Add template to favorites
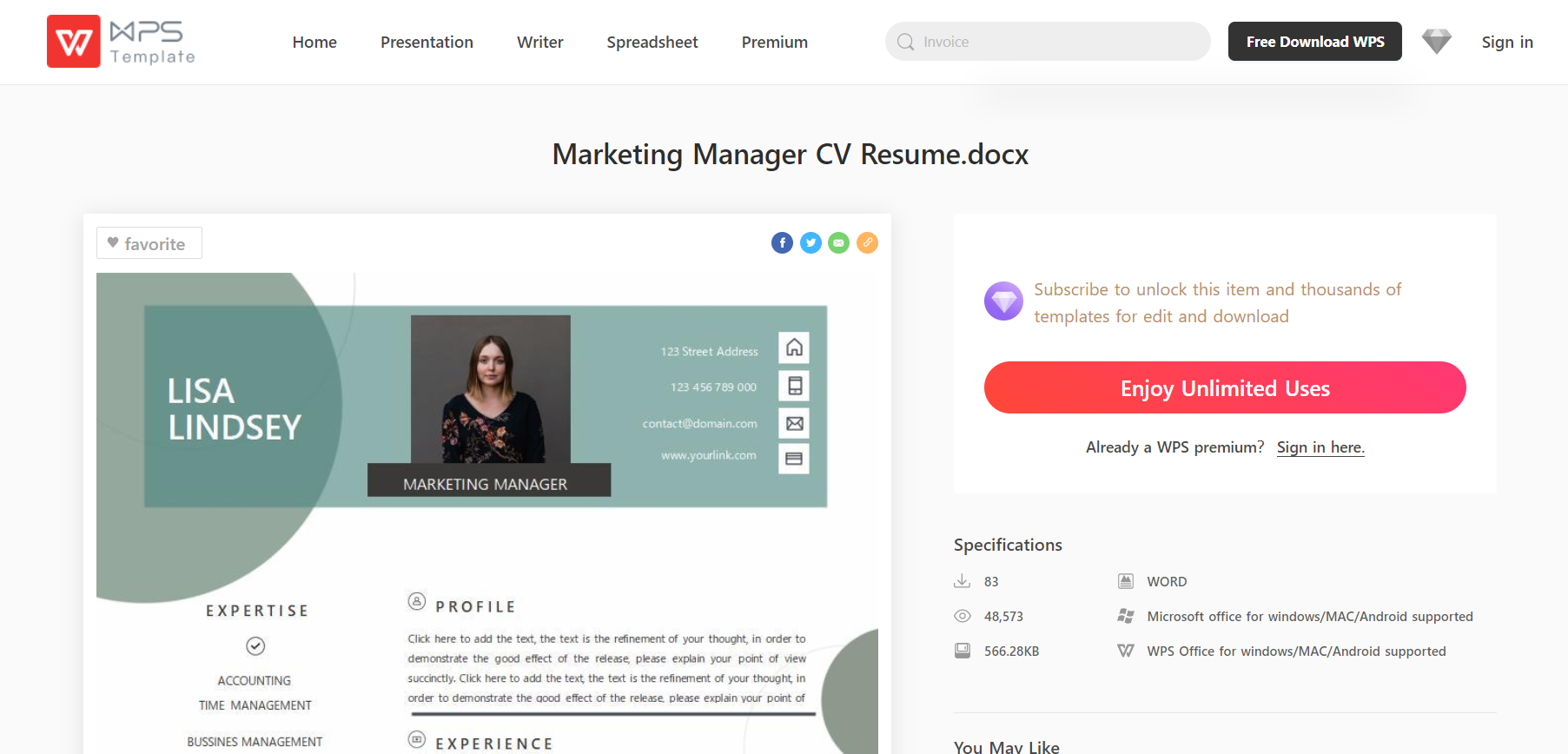 149,243
